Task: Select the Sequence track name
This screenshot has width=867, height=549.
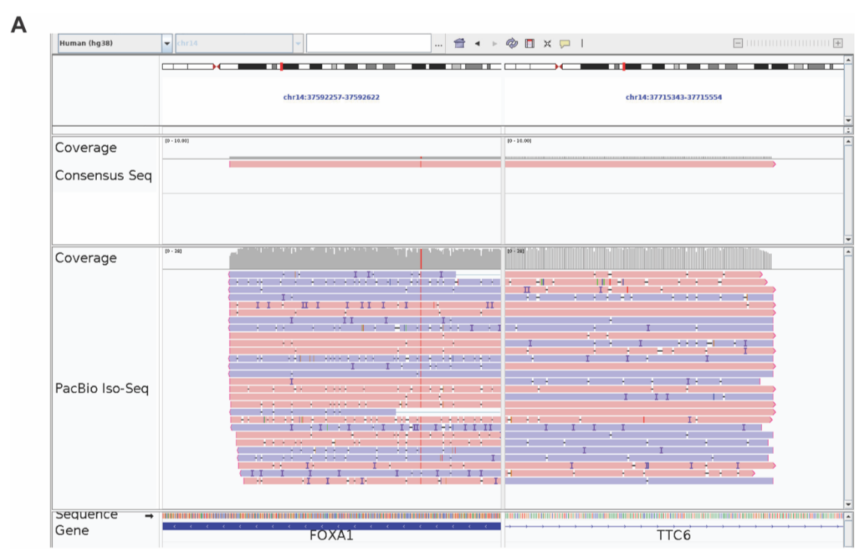Action: 86,515
